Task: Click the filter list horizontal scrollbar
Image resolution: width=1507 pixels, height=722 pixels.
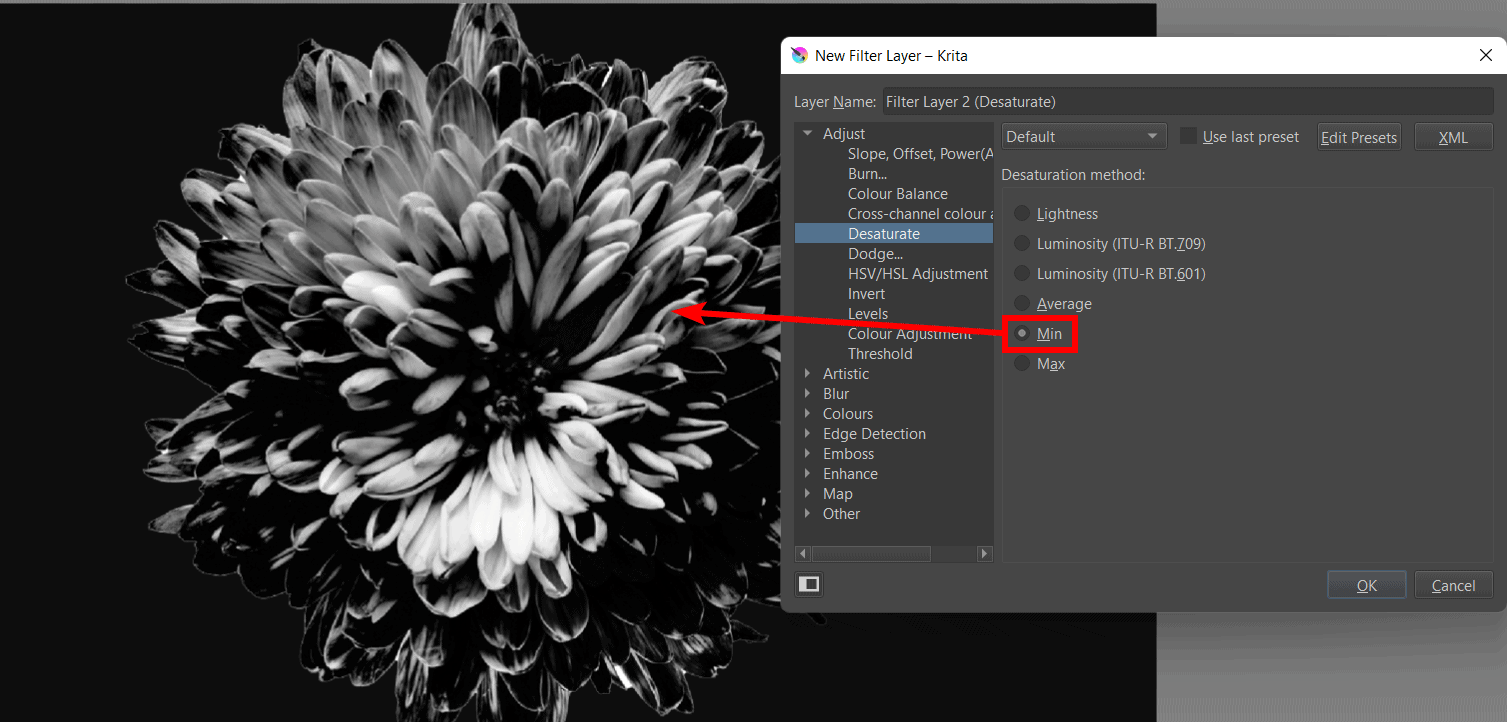Action: tap(871, 554)
